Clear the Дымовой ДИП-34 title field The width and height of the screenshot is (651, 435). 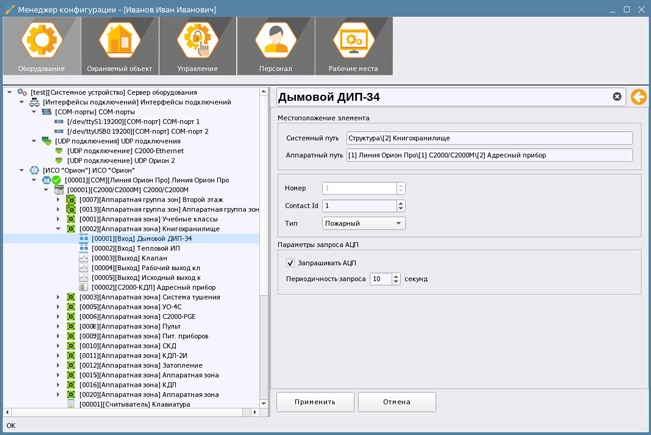coord(617,97)
